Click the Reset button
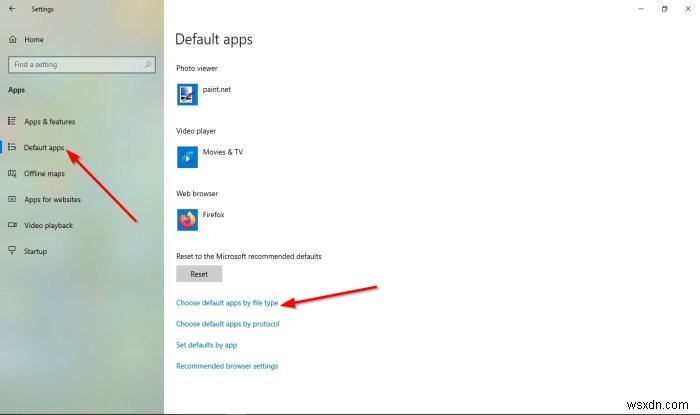 (x=199, y=274)
